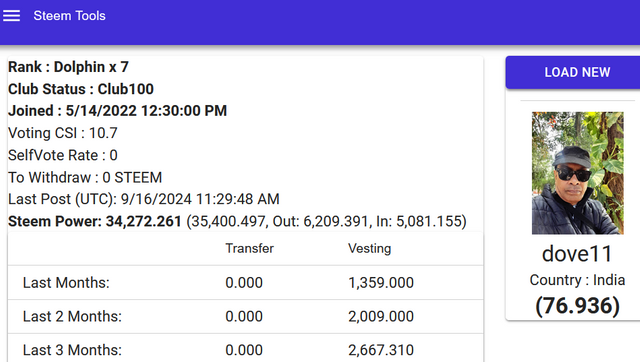Select the Last 3 Months: row label

pos(72,350)
